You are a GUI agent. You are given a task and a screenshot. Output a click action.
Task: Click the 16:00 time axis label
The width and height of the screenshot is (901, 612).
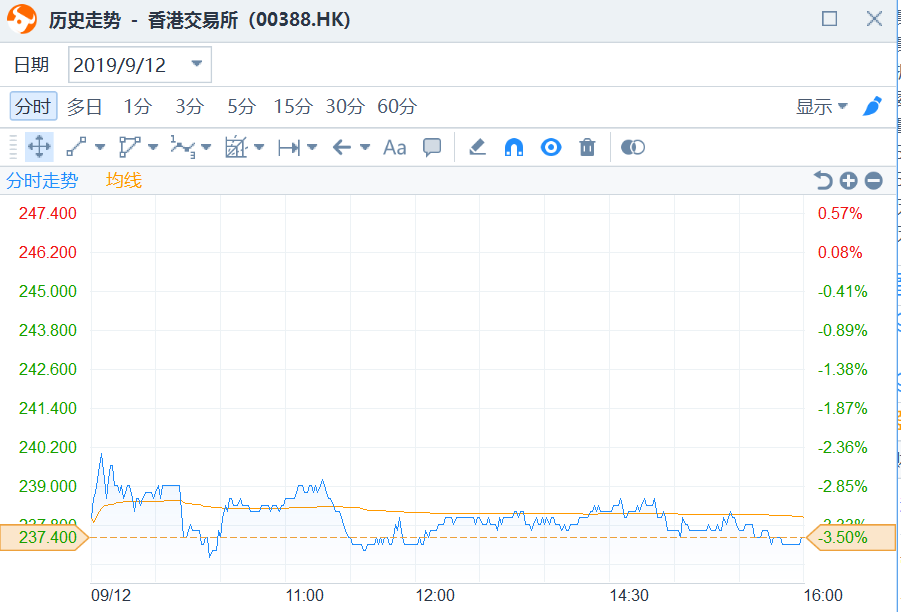coord(823,595)
